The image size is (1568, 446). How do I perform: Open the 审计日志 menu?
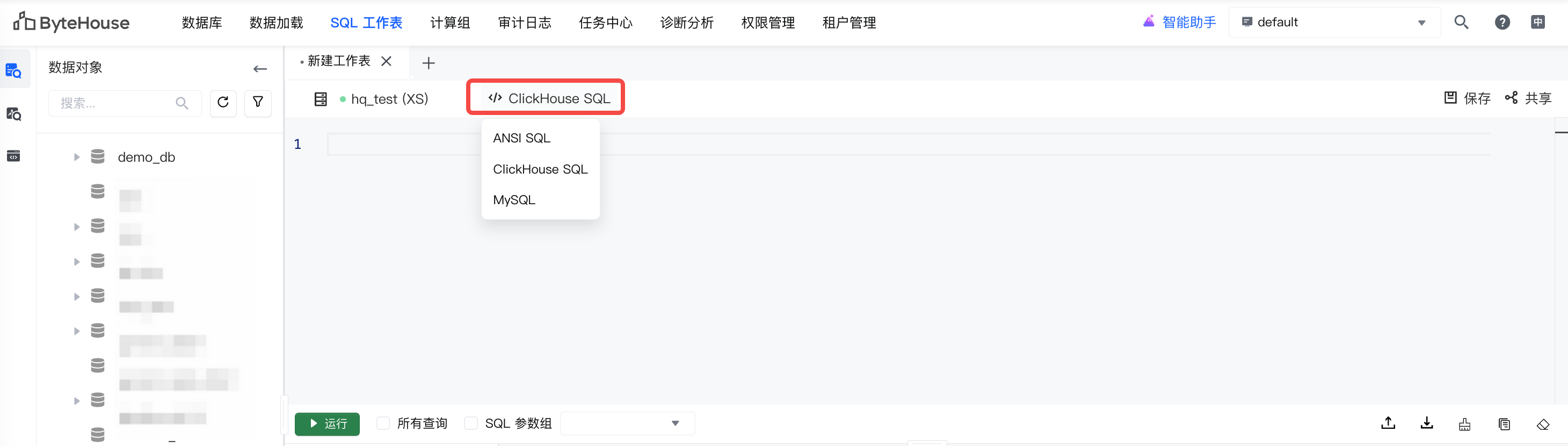coord(525,23)
